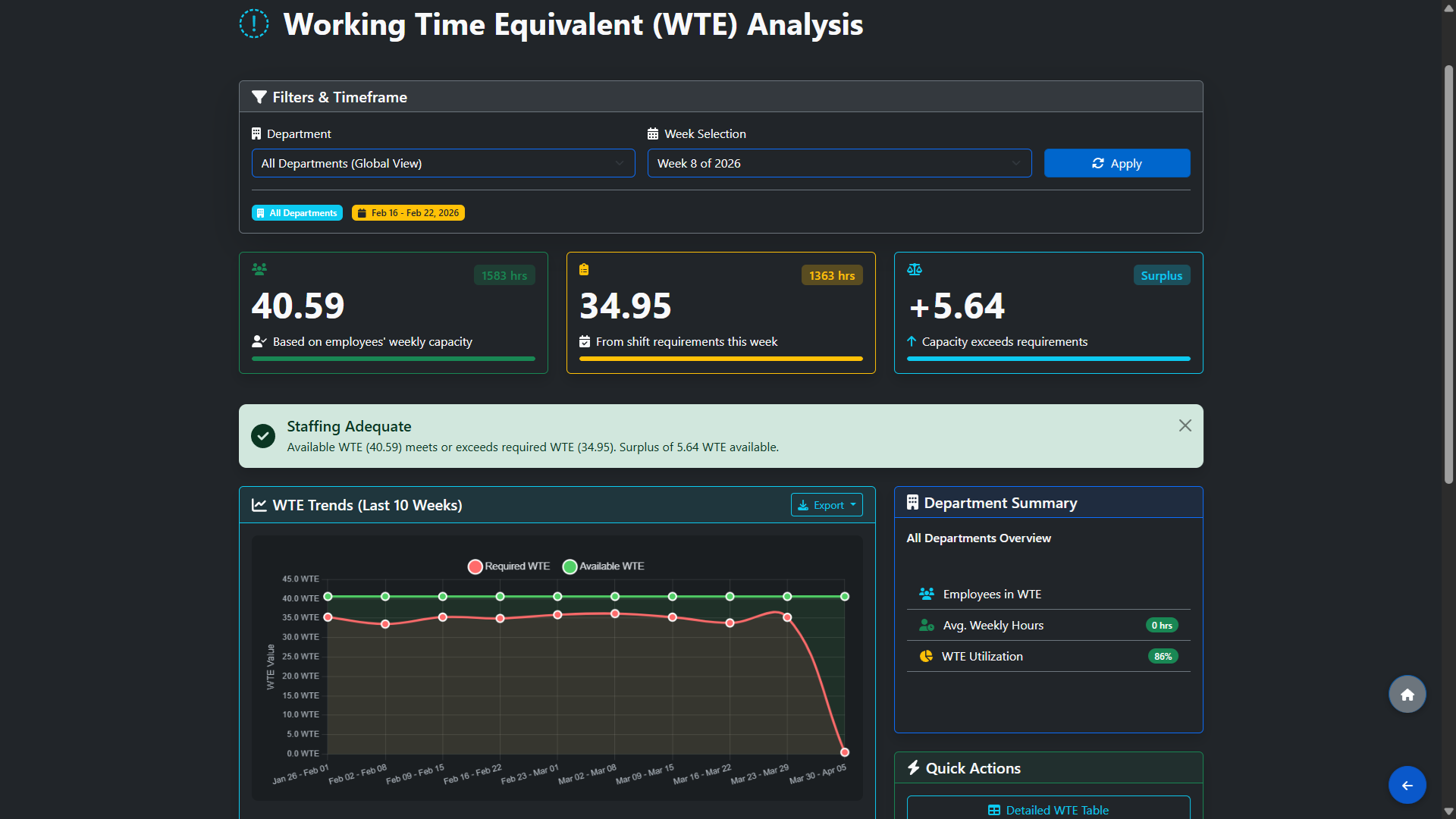This screenshot has height=819, width=1456.
Task: Open the Week Selection dropdown
Action: (839, 163)
